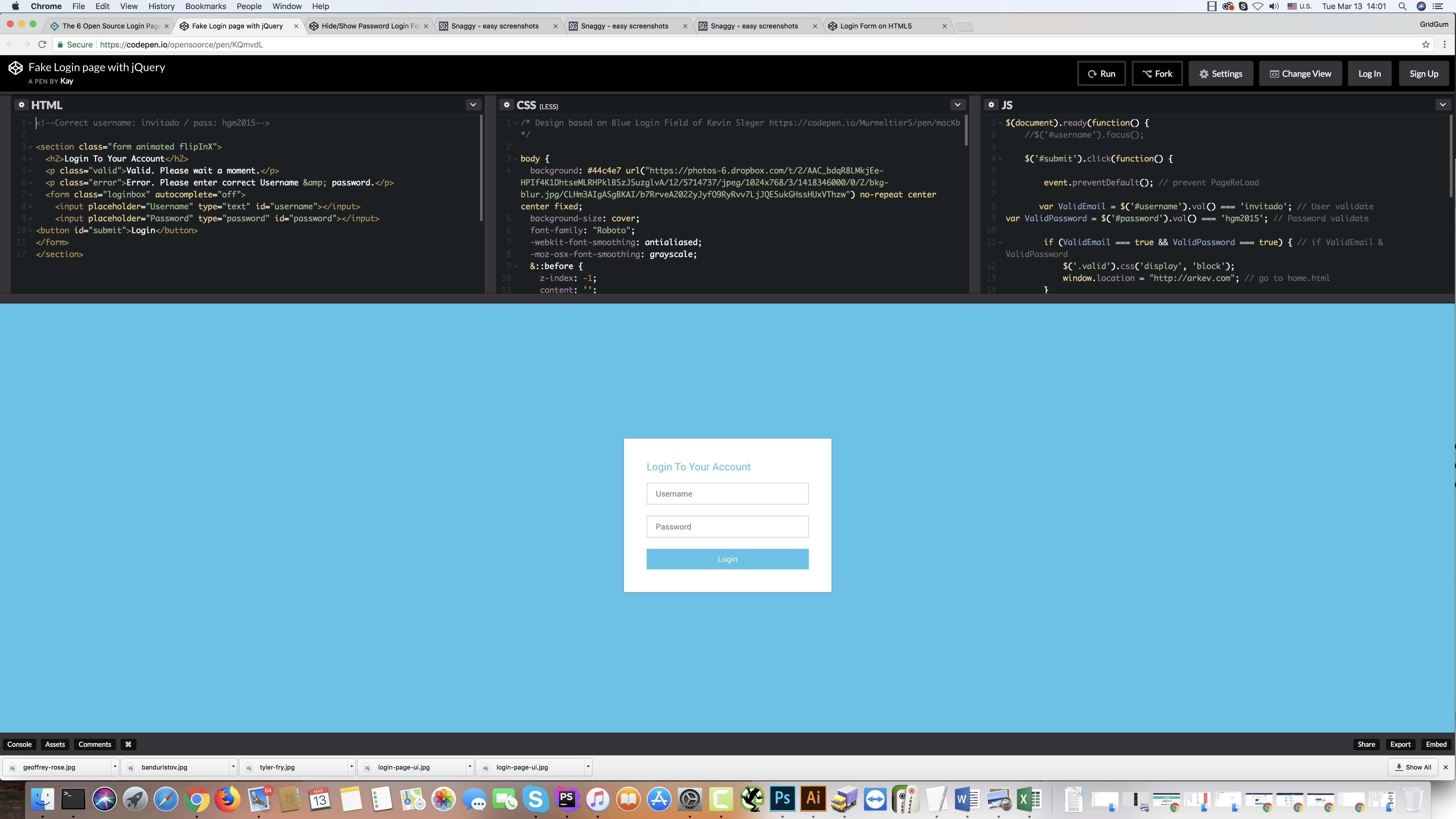The width and height of the screenshot is (1456, 819).
Task: Click the Username input field
Action: 727,493
